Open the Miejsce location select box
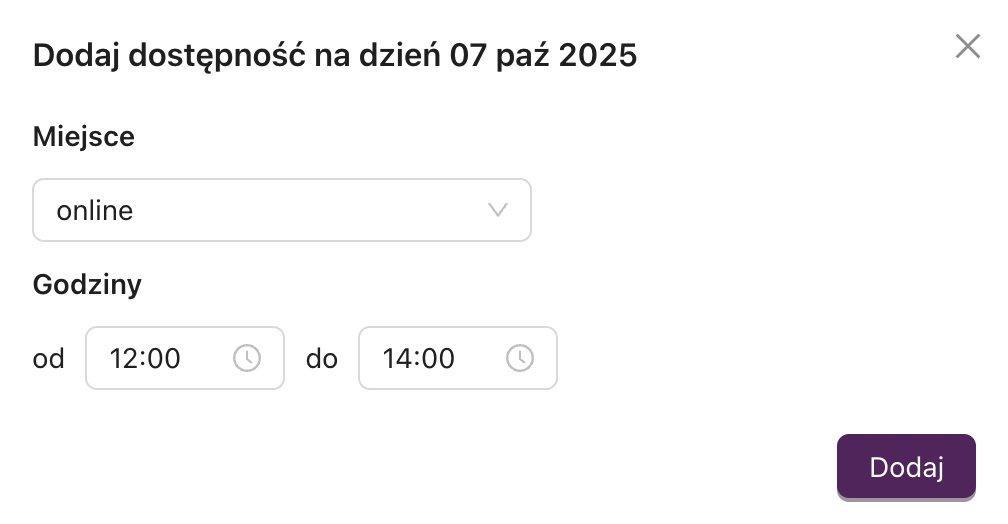Screen dimensions: 1008x524 tap(281, 210)
